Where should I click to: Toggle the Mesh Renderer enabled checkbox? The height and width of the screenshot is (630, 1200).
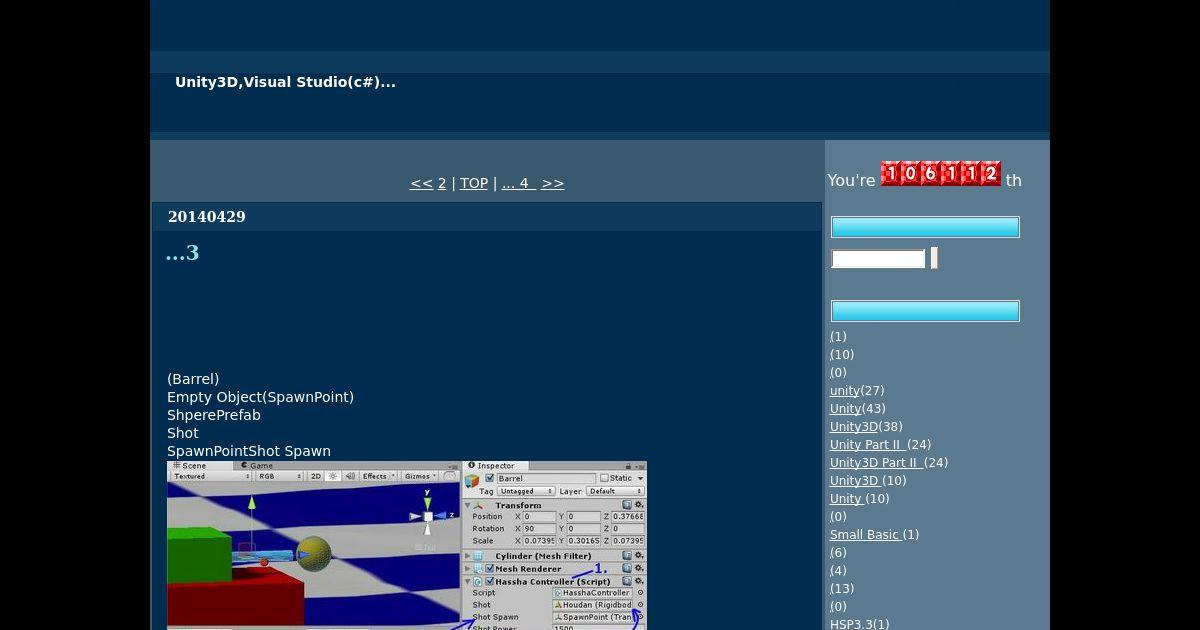pyautogui.click(x=490, y=568)
